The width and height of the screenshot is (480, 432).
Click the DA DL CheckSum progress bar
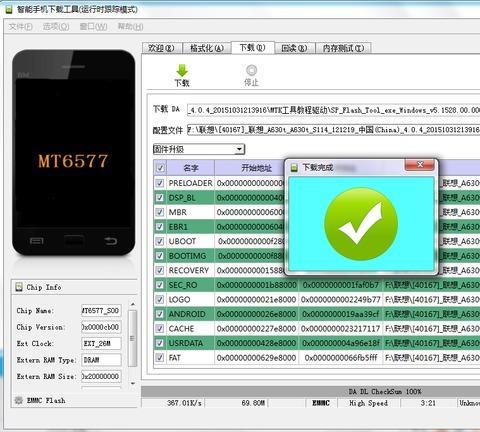tap(311, 391)
